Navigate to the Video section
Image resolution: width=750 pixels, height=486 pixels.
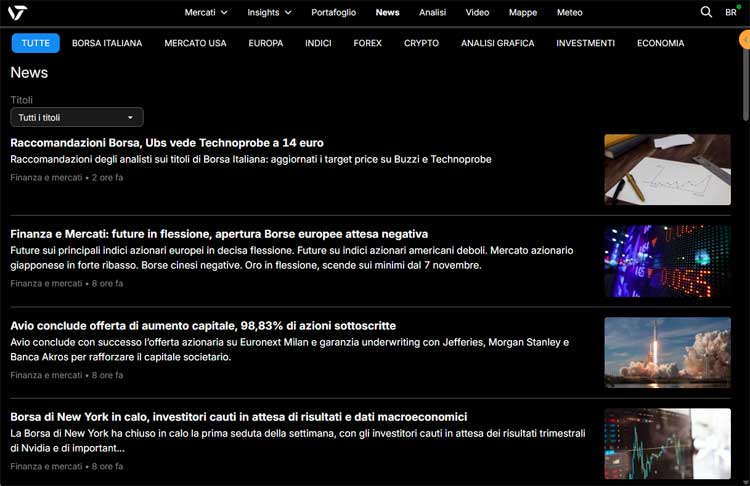pyautogui.click(x=477, y=12)
